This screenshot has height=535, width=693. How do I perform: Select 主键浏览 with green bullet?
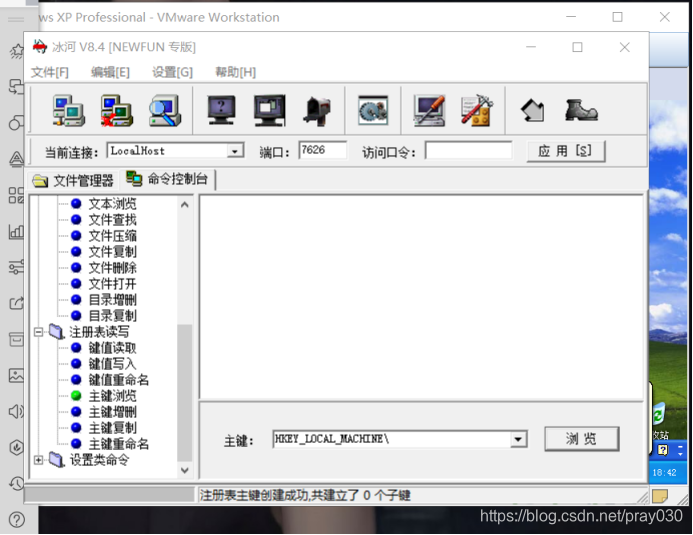(x=112, y=396)
